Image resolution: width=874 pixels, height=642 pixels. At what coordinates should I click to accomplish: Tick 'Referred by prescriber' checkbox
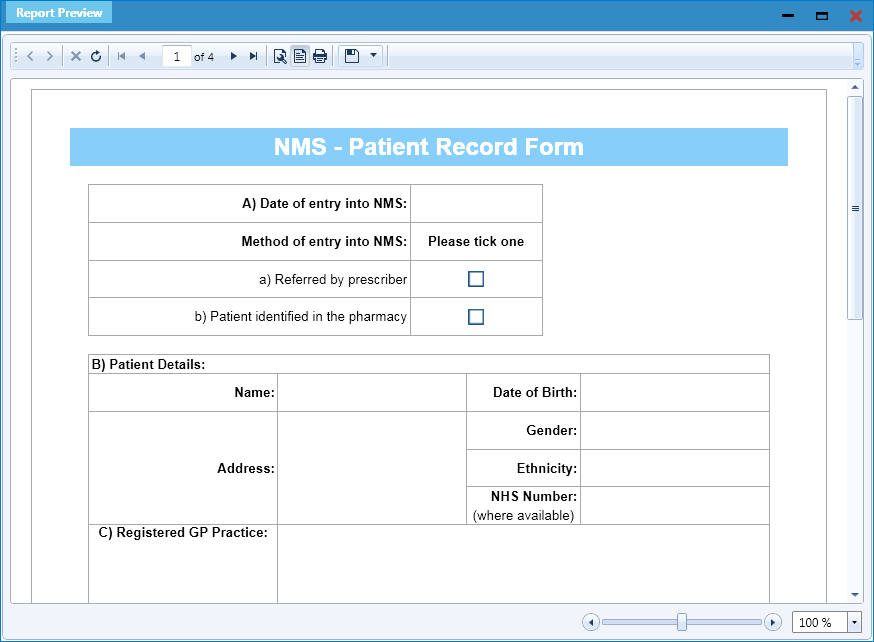coord(476,279)
